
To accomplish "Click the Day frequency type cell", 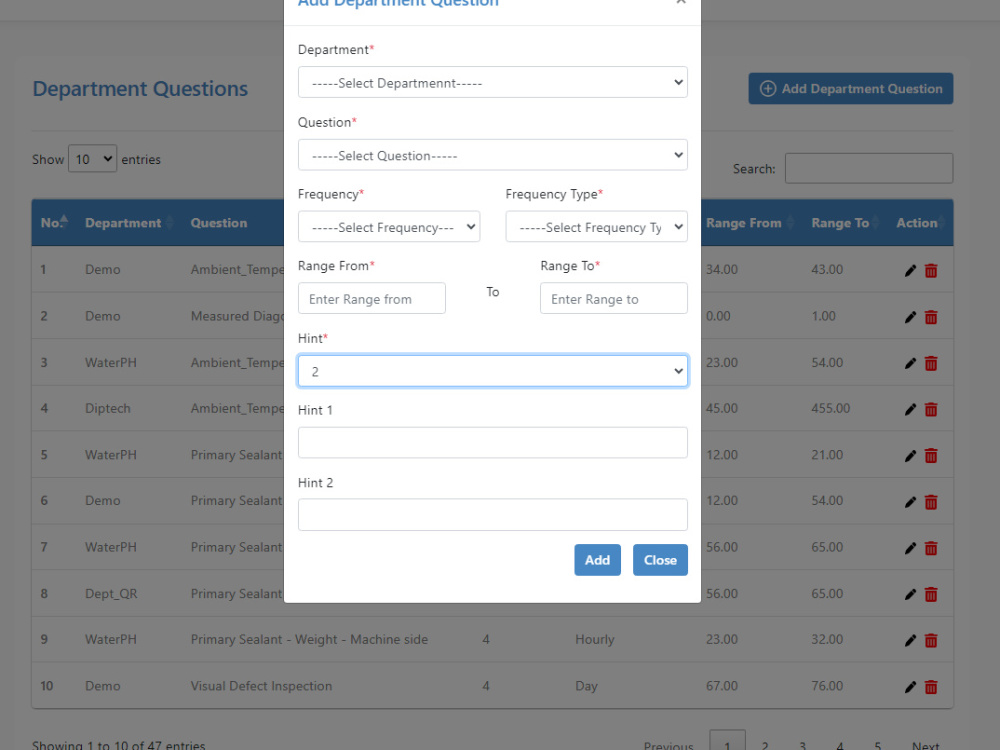I will [x=586, y=686].
